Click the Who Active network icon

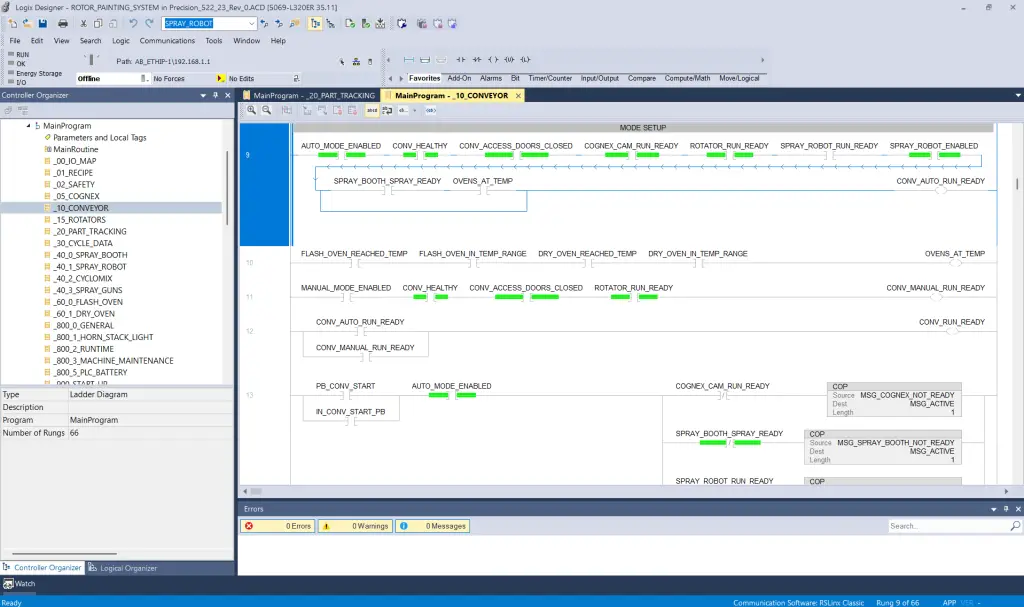[356, 61]
